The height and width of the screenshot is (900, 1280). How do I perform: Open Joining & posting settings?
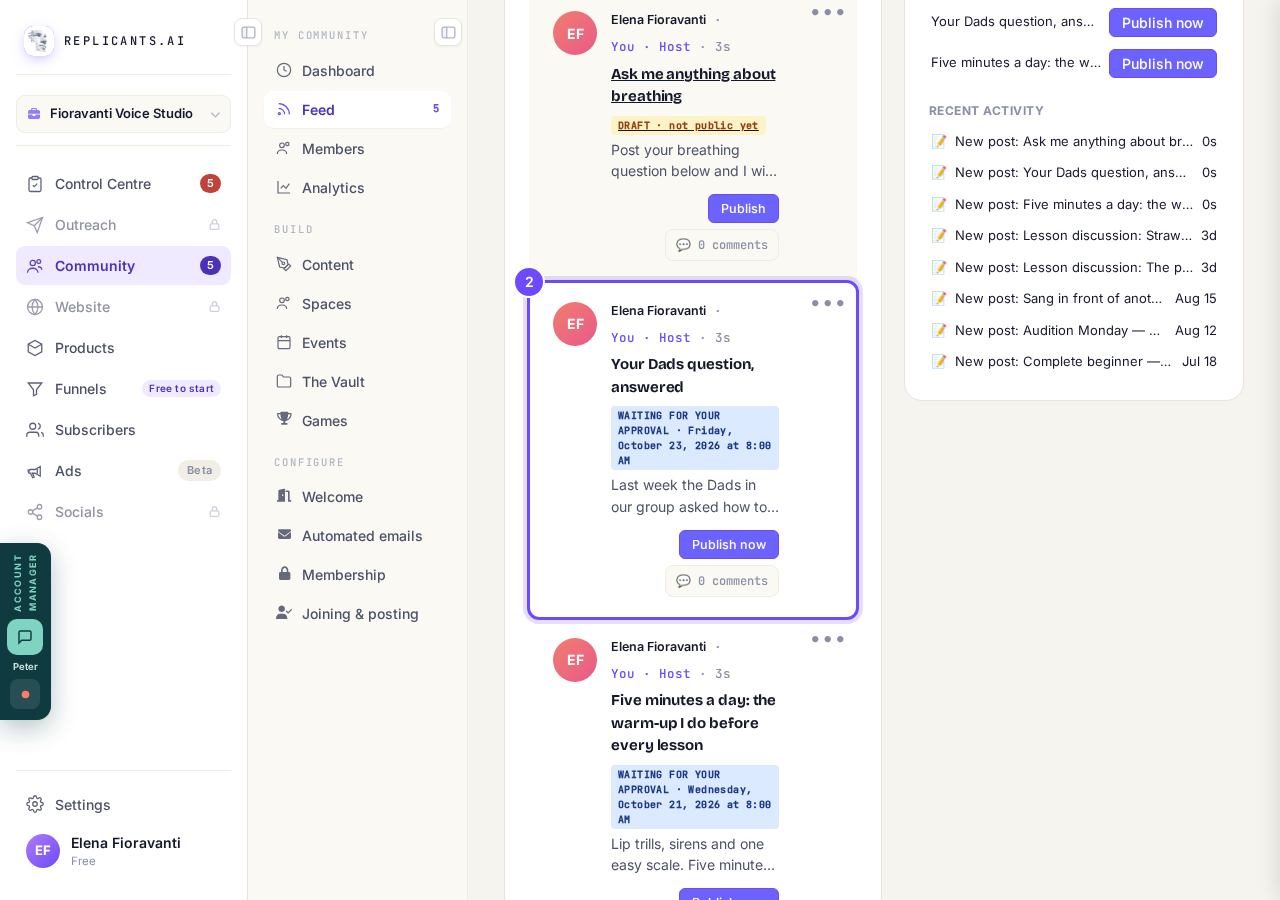(x=357, y=613)
